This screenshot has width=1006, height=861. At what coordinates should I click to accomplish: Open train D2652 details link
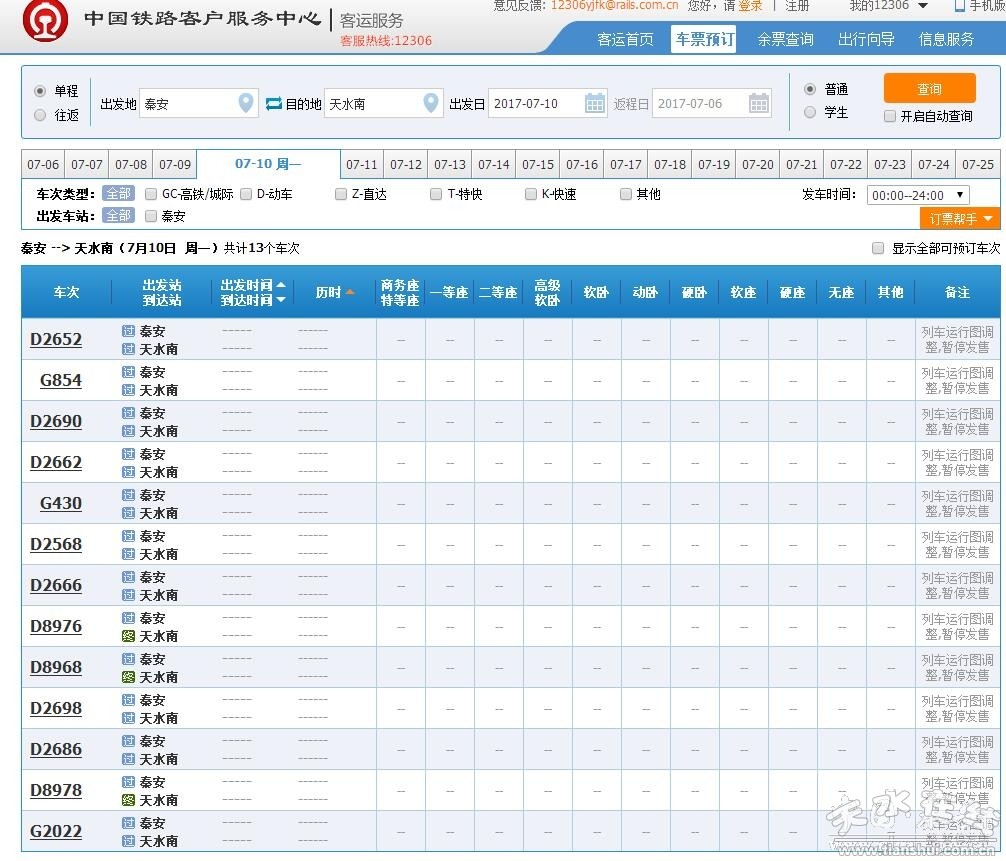pos(56,339)
